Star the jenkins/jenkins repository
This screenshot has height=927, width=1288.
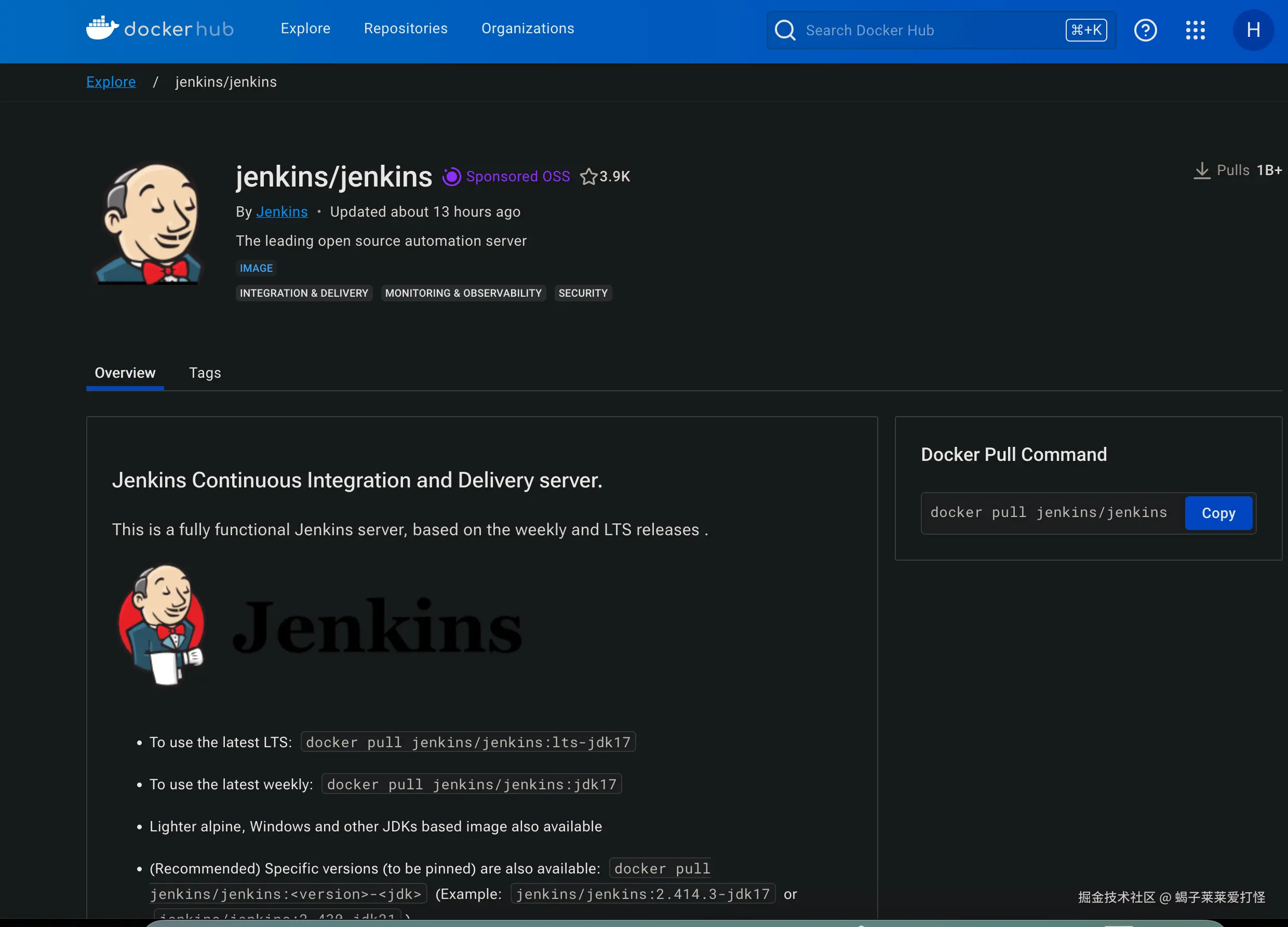(x=589, y=177)
